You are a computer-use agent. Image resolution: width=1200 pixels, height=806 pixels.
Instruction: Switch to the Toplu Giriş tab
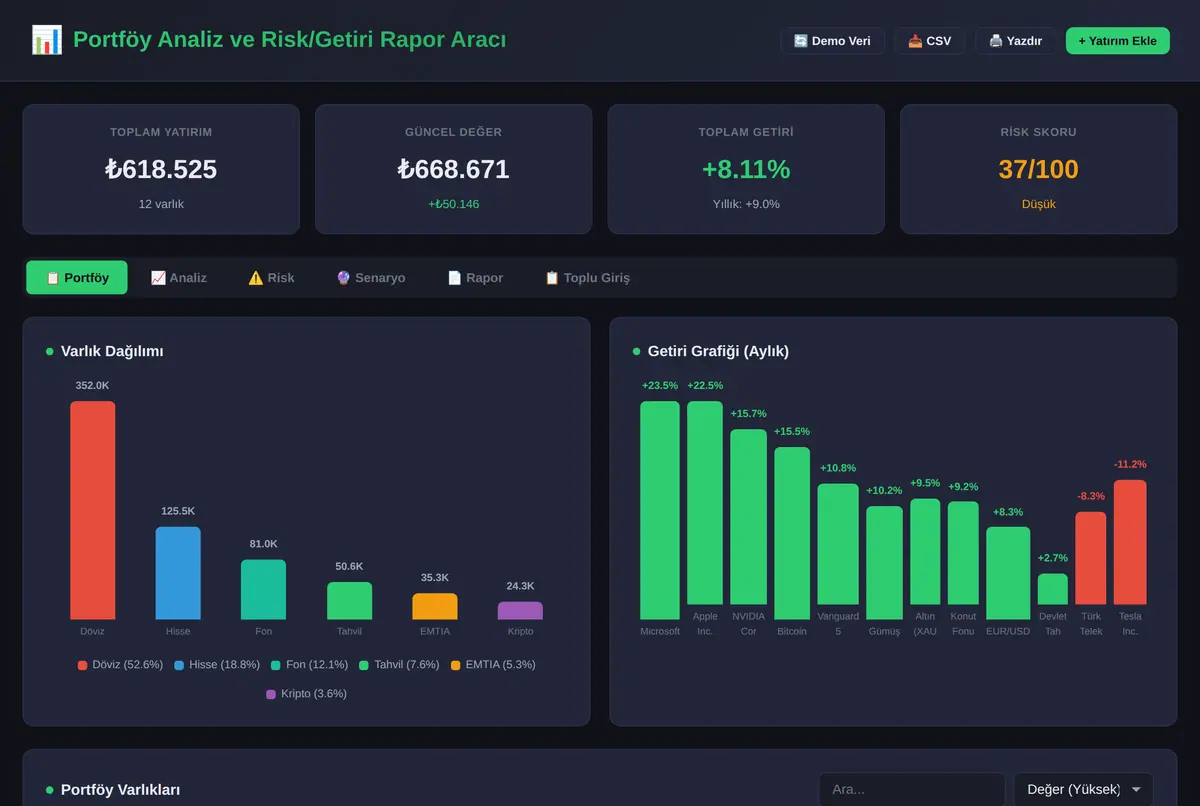point(587,278)
